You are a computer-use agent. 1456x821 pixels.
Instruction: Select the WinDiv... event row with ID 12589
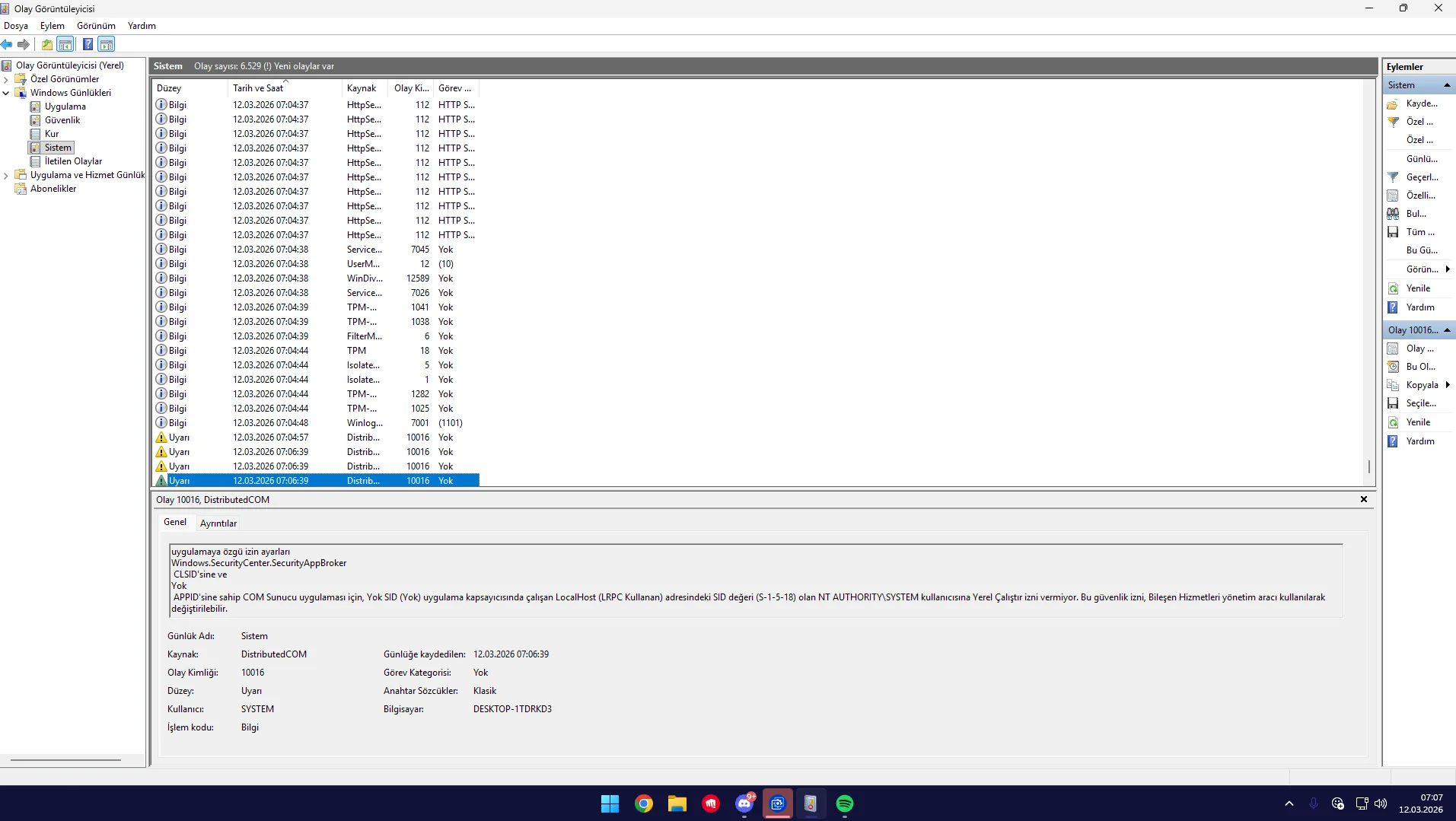(x=316, y=278)
